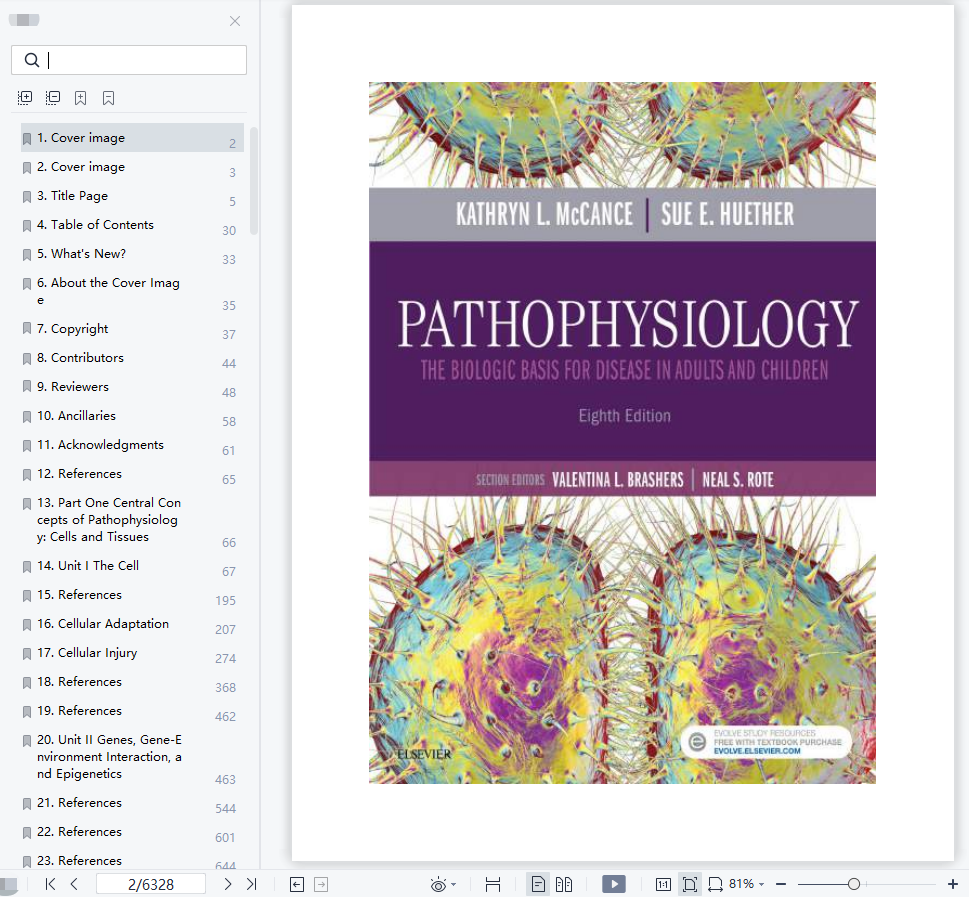Zoom in with plus button
Viewport: 969px width, 897px height.
pyautogui.click(x=952, y=884)
